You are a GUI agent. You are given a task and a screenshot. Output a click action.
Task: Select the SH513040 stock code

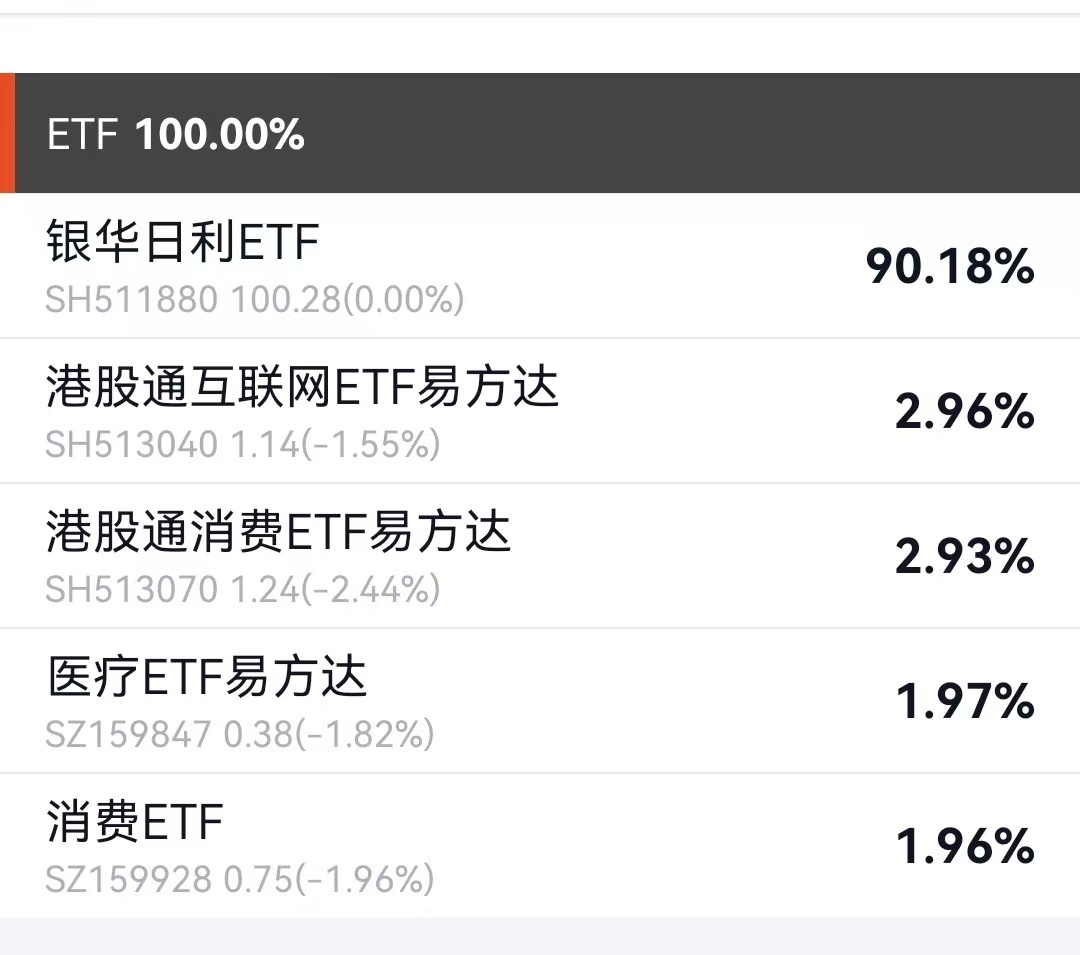(132, 444)
